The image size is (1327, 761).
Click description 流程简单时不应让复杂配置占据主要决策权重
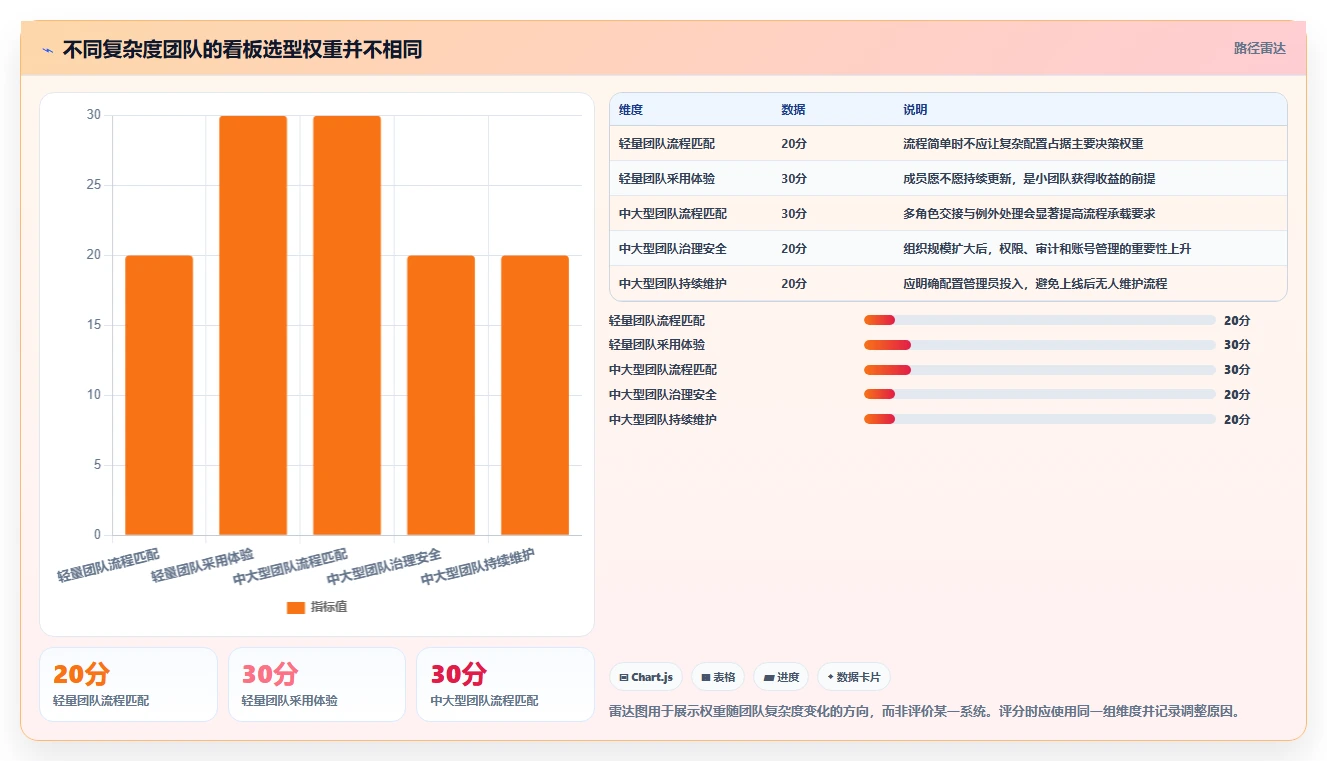(x=1023, y=144)
